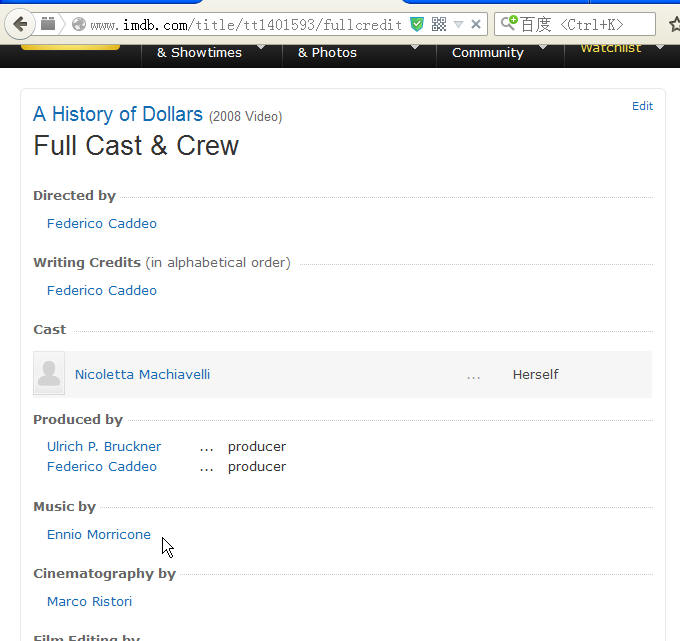Click the Music by section heading
The image size is (680, 641).
coord(64,507)
